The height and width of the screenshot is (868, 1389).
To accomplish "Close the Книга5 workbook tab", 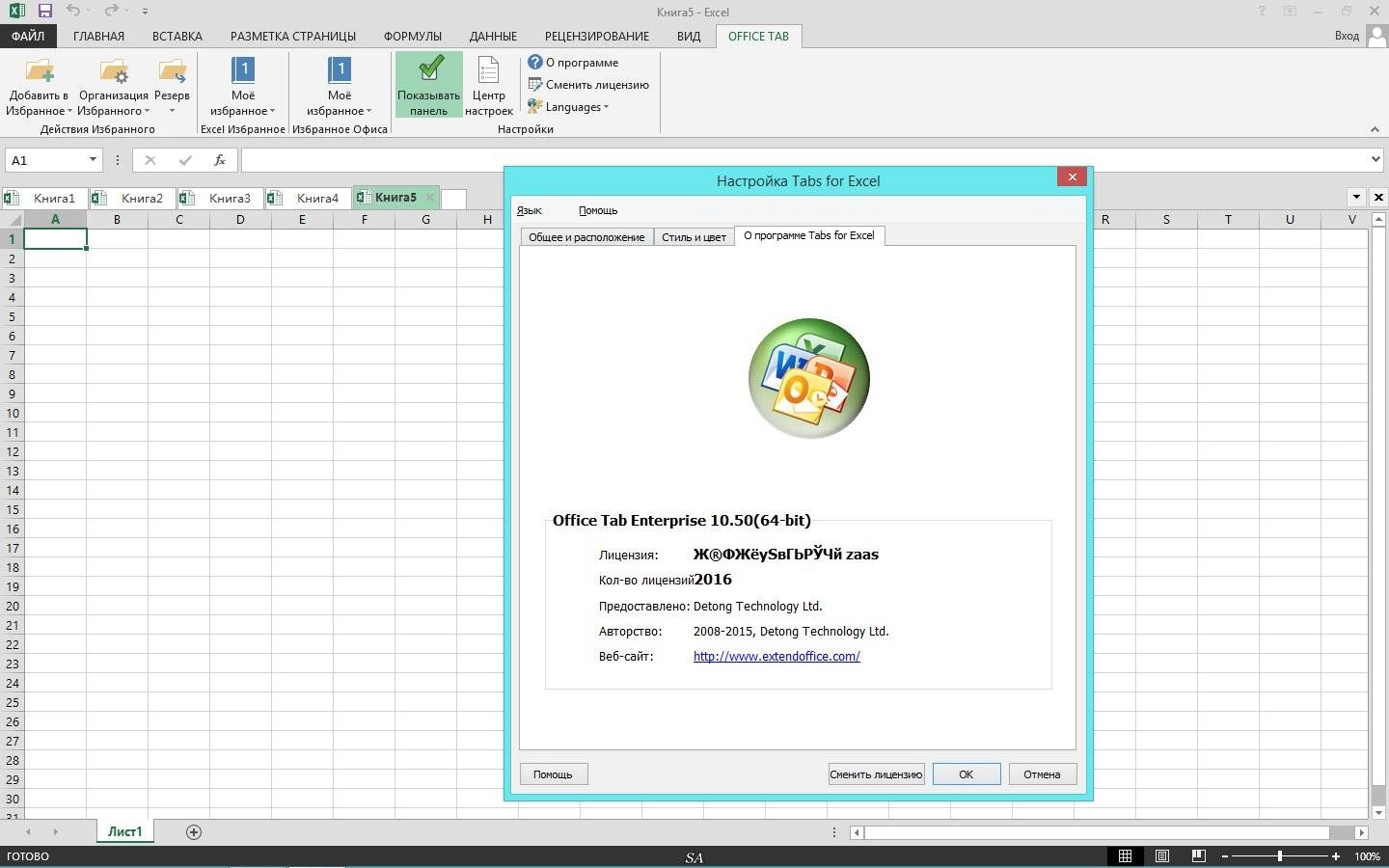I will pyautogui.click(x=430, y=198).
